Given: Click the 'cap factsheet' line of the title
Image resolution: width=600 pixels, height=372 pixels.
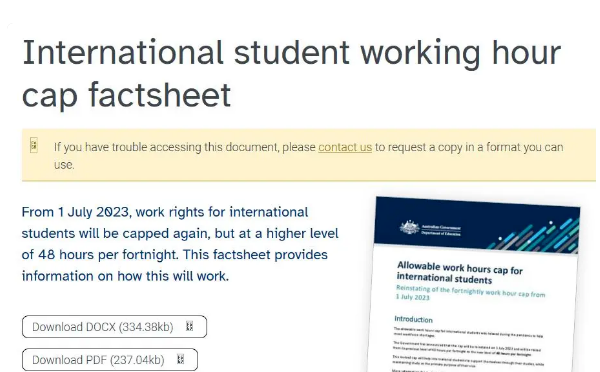Looking at the screenshot, I should (x=126, y=95).
